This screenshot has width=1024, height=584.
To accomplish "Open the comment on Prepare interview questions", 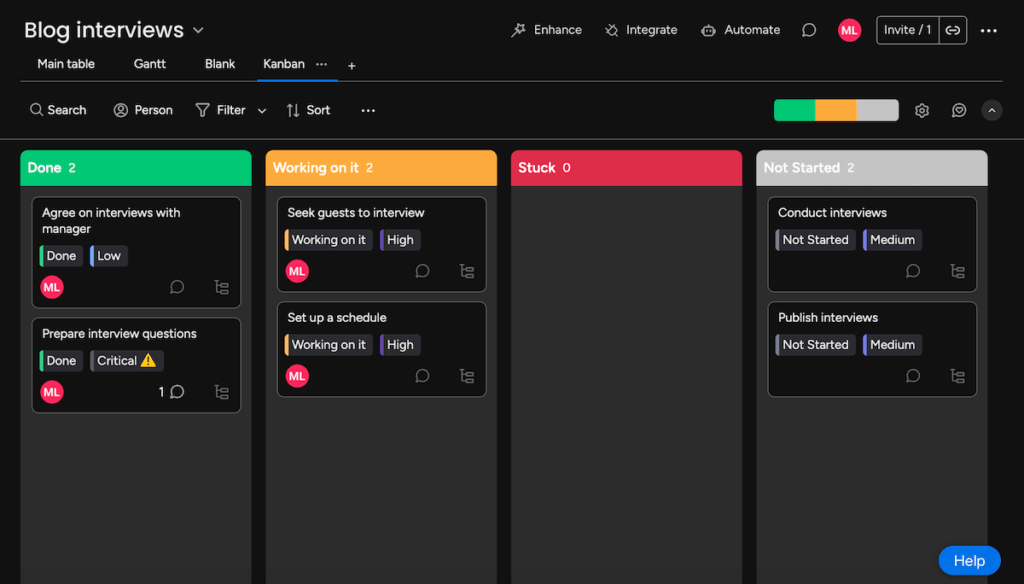I will 176,391.
